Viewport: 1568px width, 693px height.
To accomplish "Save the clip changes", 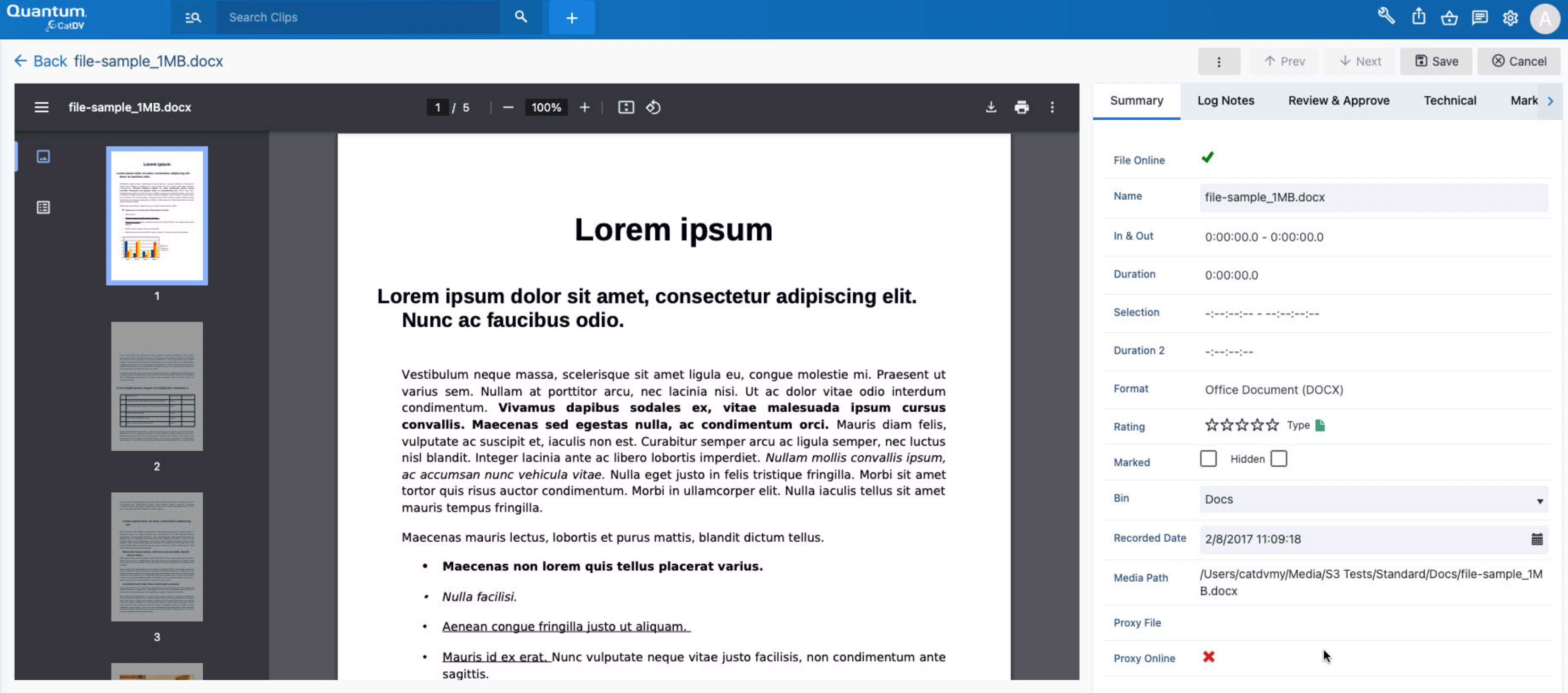I will [x=1436, y=61].
